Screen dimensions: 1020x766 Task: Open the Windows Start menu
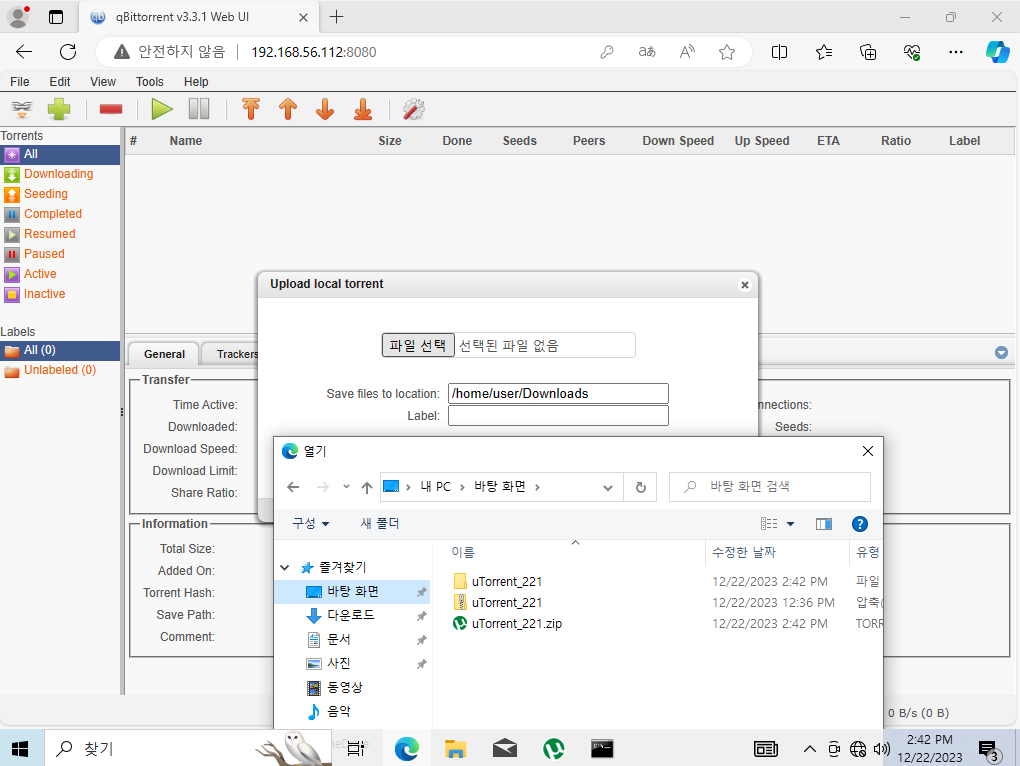[x=20, y=748]
